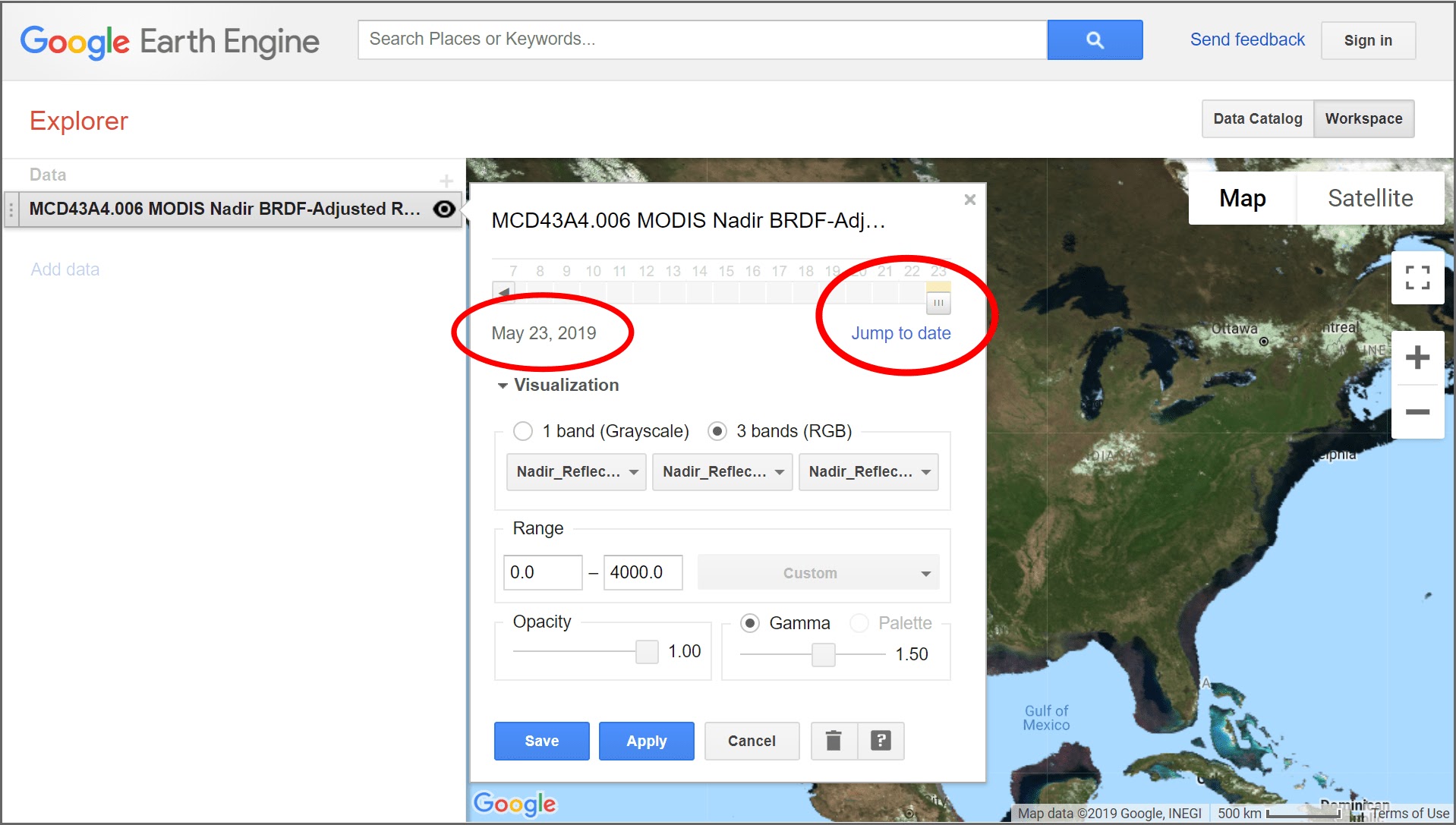The height and width of the screenshot is (825, 1456).
Task: Open third Nadir_Reflec band dropdown
Action: [x=868, y=472]
